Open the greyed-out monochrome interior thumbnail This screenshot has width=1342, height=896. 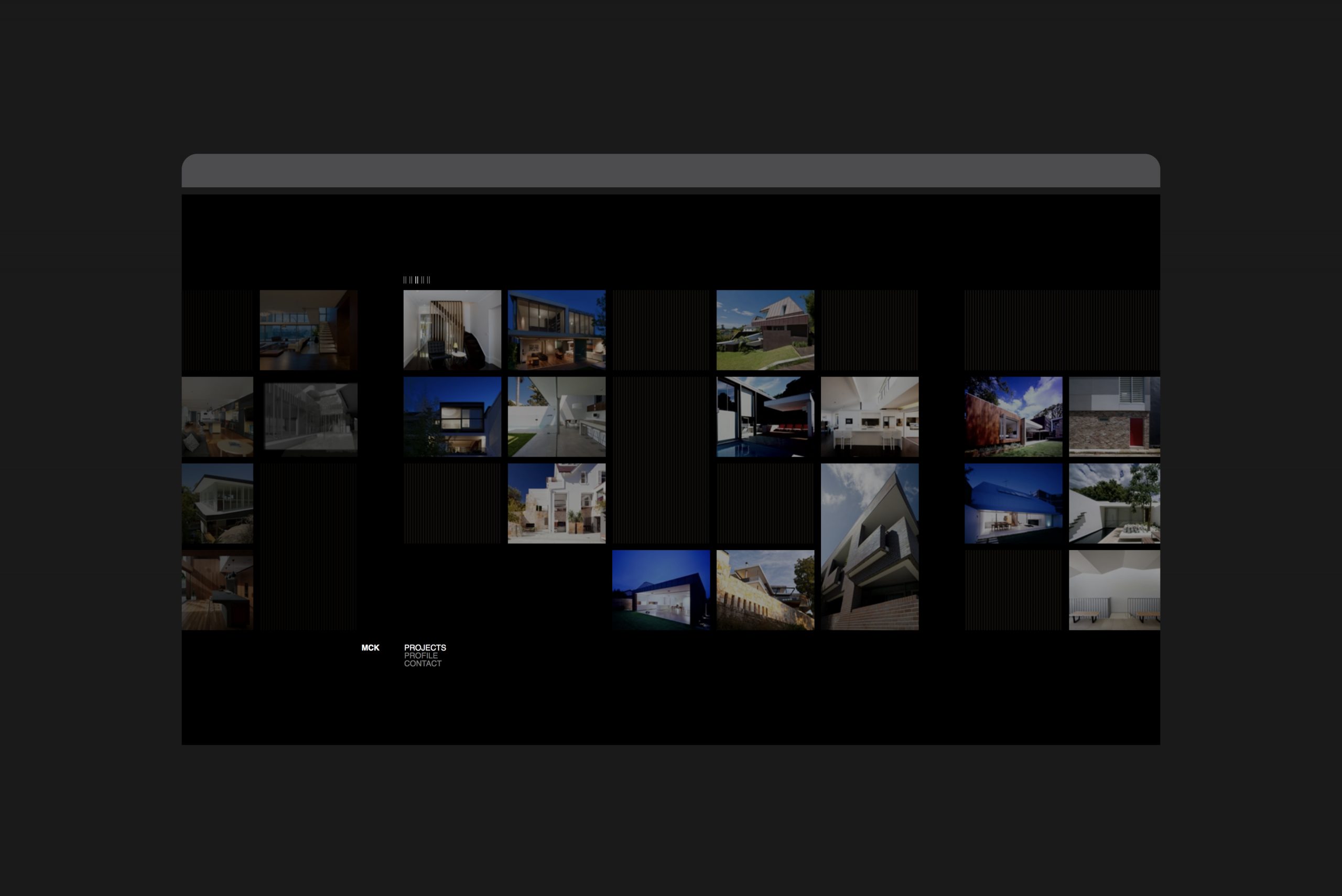311,417
